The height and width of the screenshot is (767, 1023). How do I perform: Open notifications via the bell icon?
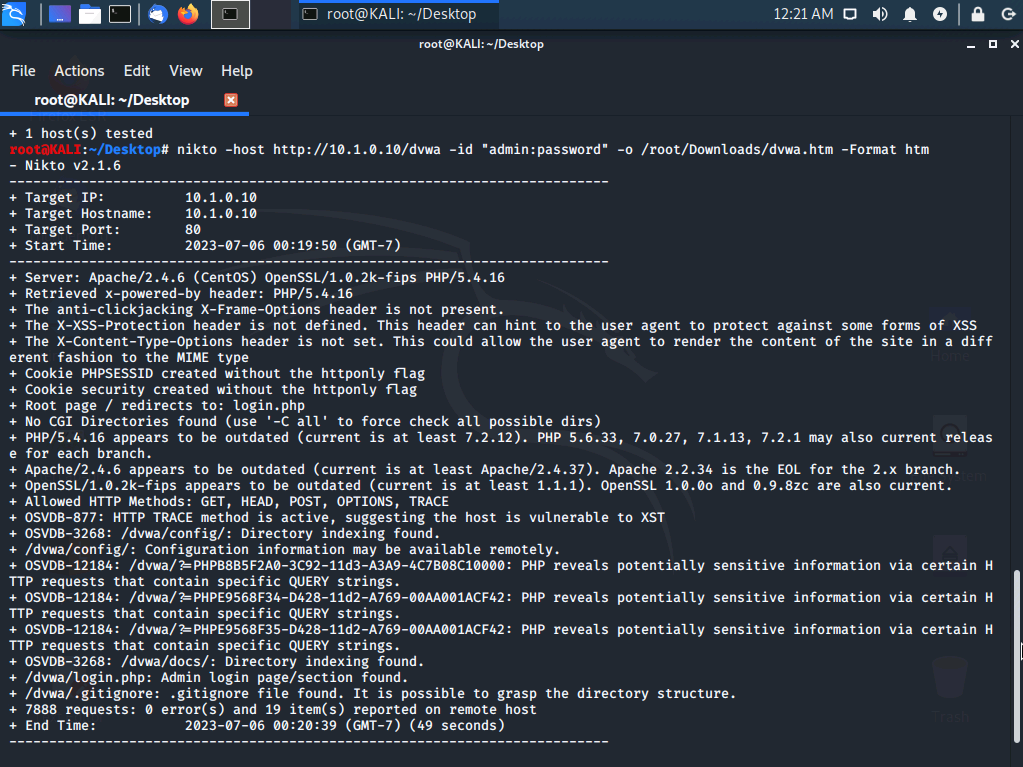coord(910,14)
